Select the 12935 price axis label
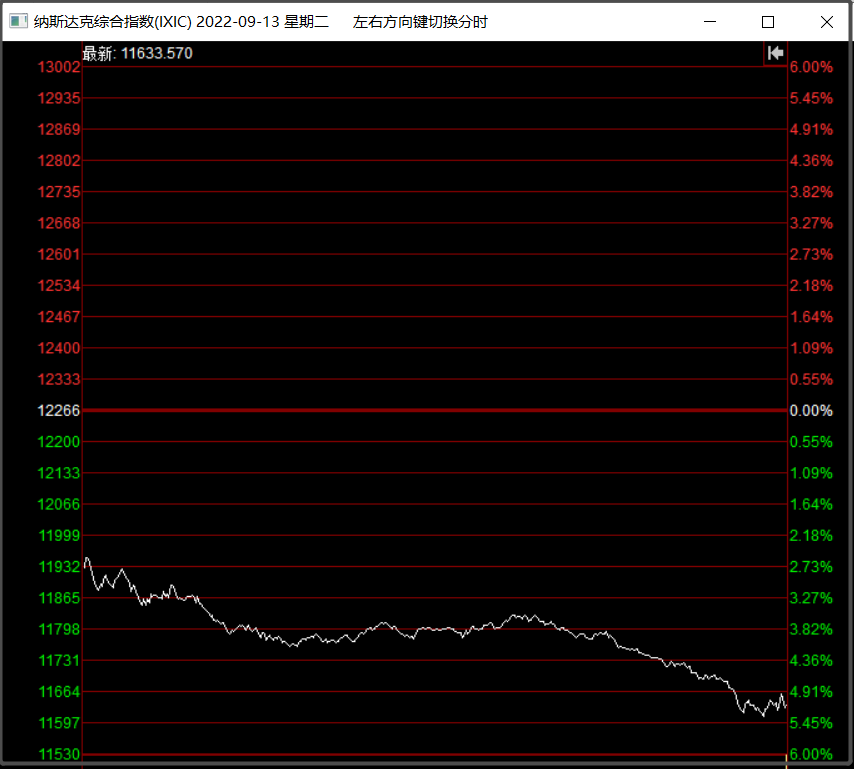 [59, 99]
